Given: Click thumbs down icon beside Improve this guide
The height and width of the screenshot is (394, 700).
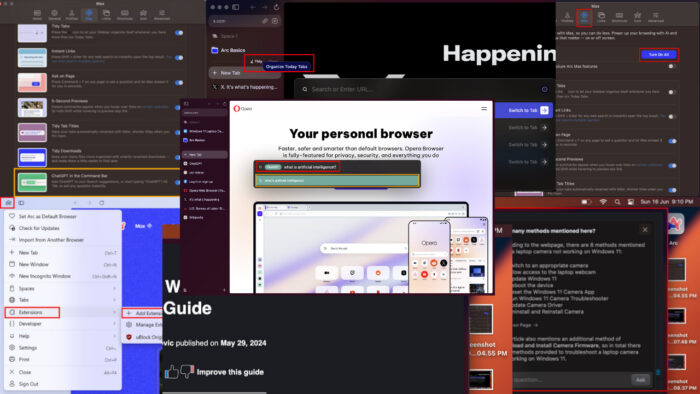Looking at the screenshot, I should 187,371.
